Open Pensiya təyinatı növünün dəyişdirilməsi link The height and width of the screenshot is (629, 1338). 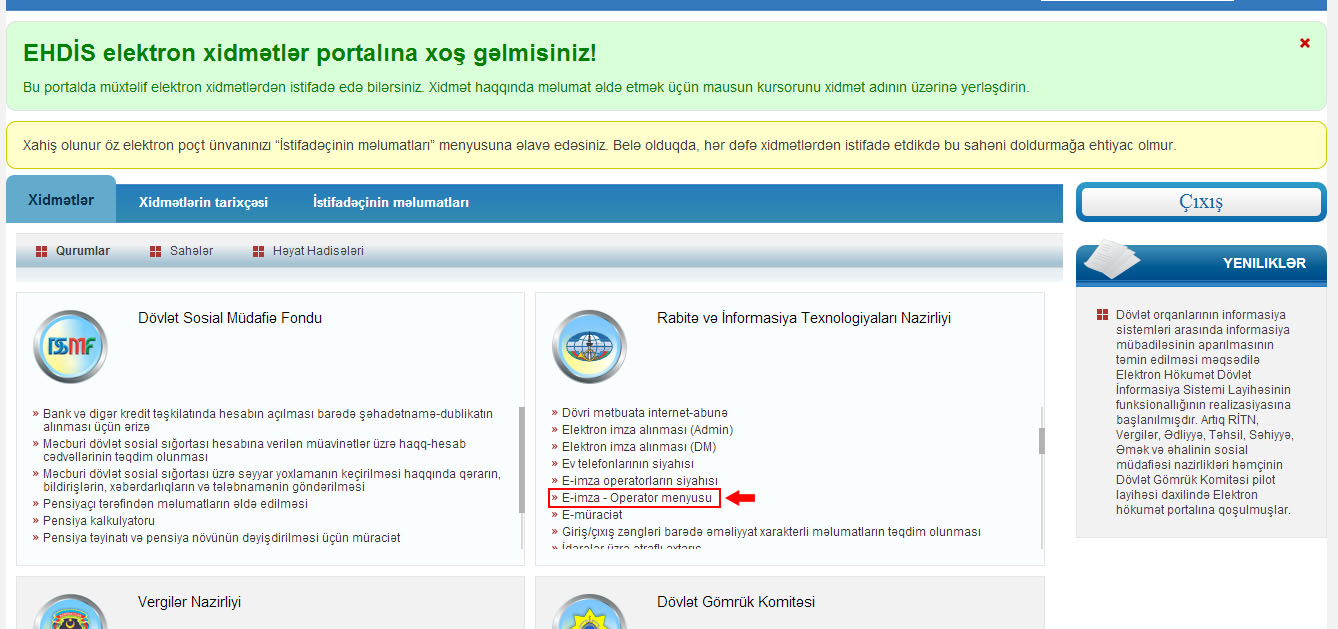(221, 538)
